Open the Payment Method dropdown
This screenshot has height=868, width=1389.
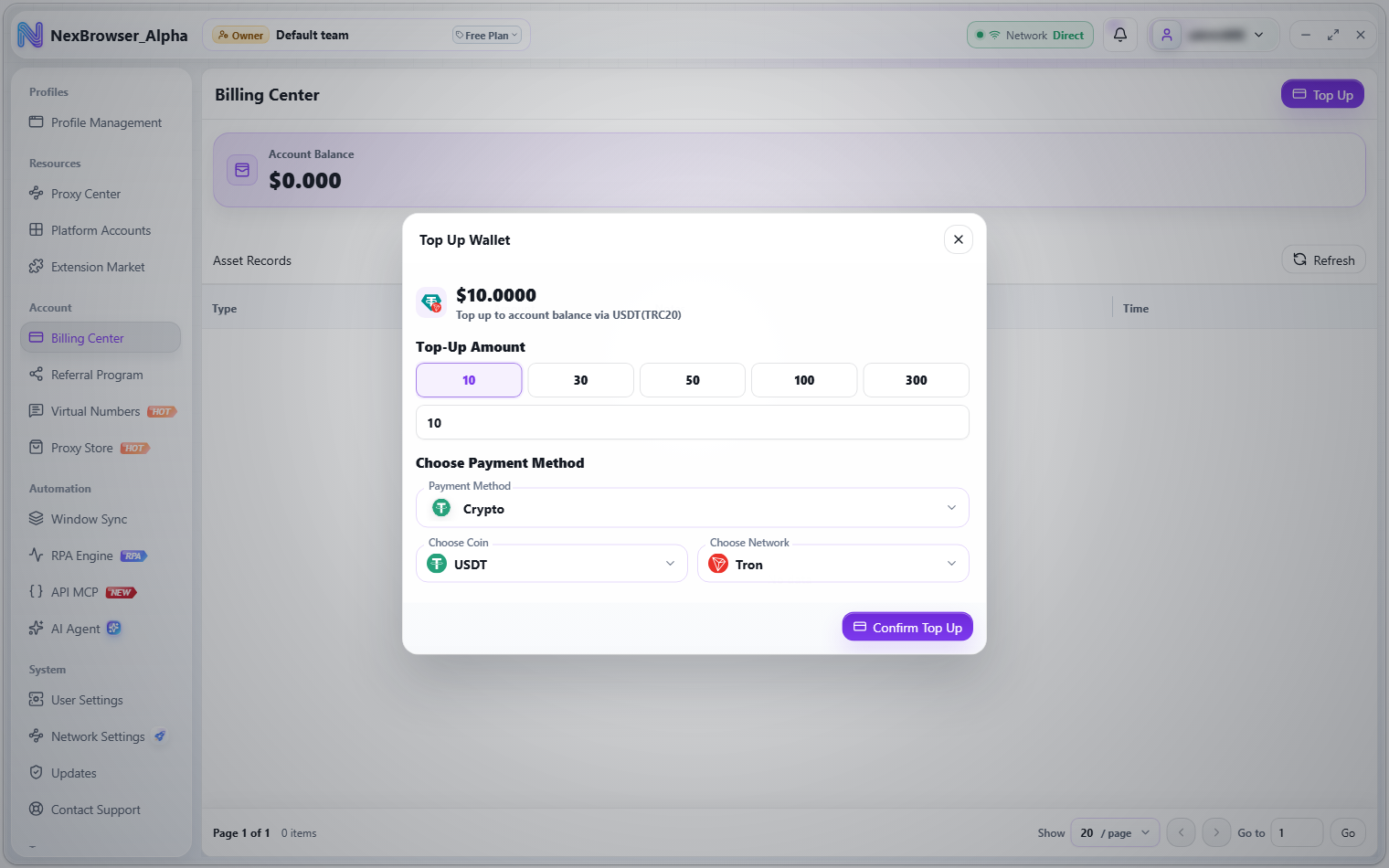point(693,508)
